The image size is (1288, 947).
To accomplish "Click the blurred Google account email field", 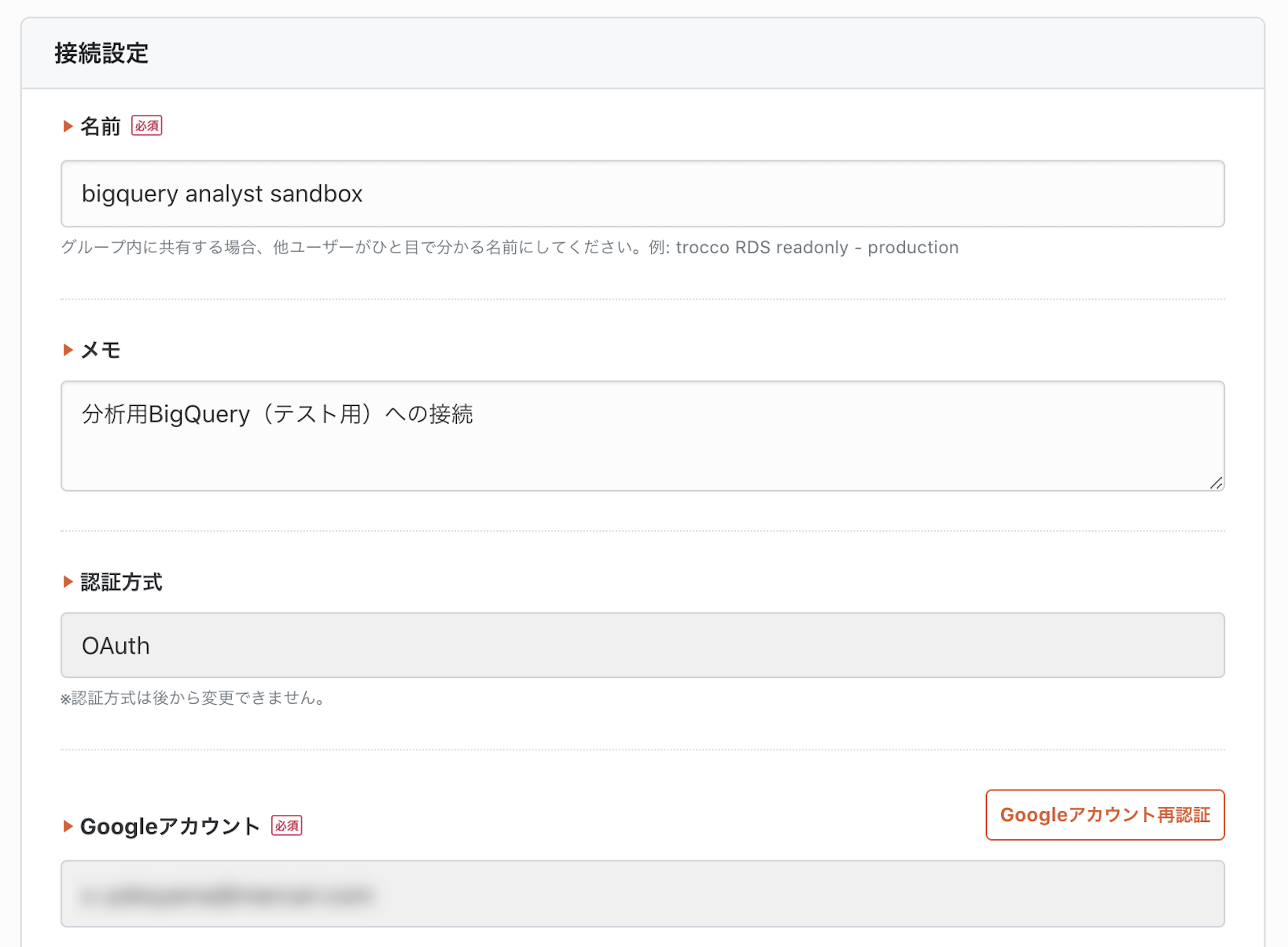I will (x=642, y=894).
